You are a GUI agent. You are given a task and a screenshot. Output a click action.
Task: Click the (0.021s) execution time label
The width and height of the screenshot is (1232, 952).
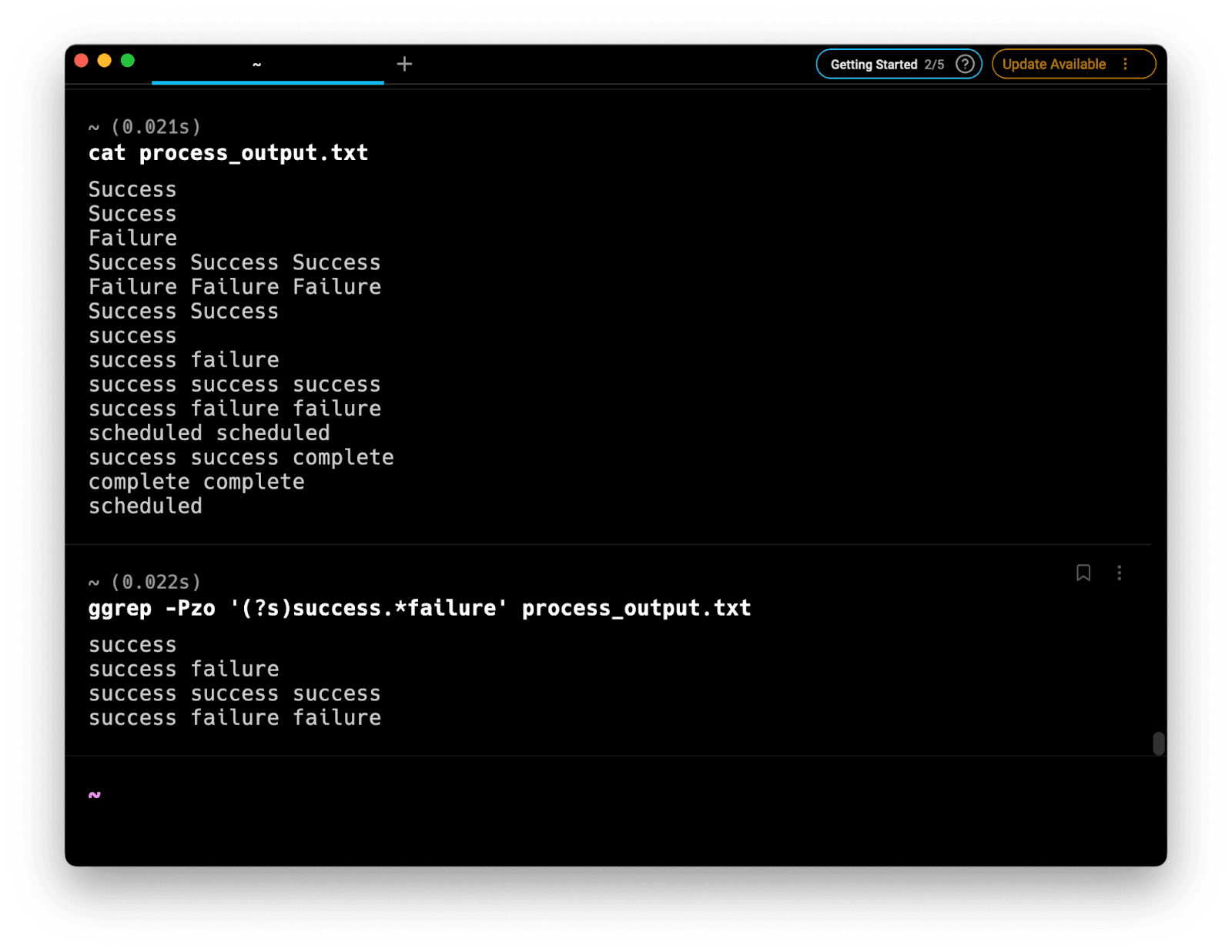point(156,127)
